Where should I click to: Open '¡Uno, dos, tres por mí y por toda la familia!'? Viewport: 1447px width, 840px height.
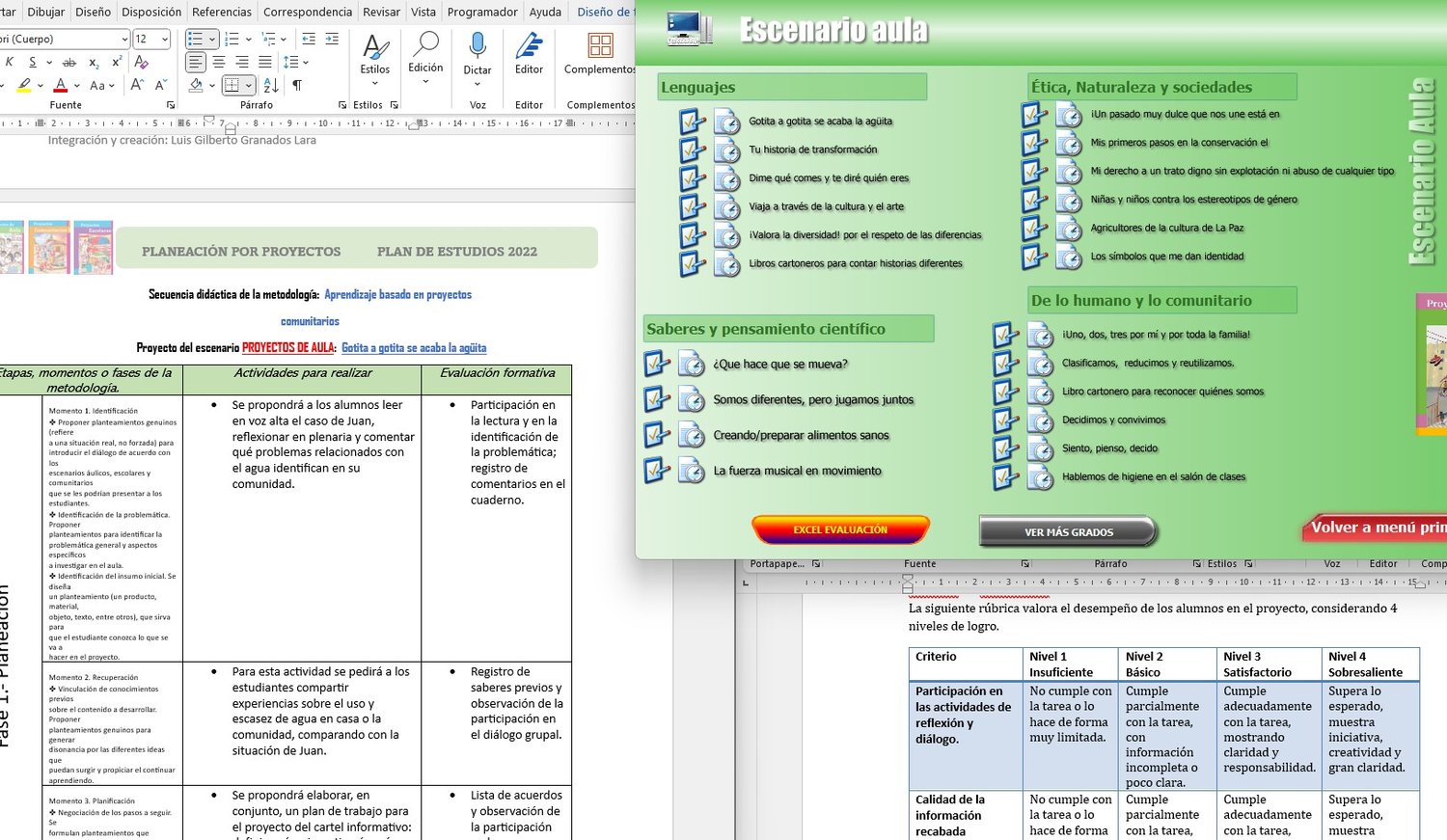[1156, 335]
